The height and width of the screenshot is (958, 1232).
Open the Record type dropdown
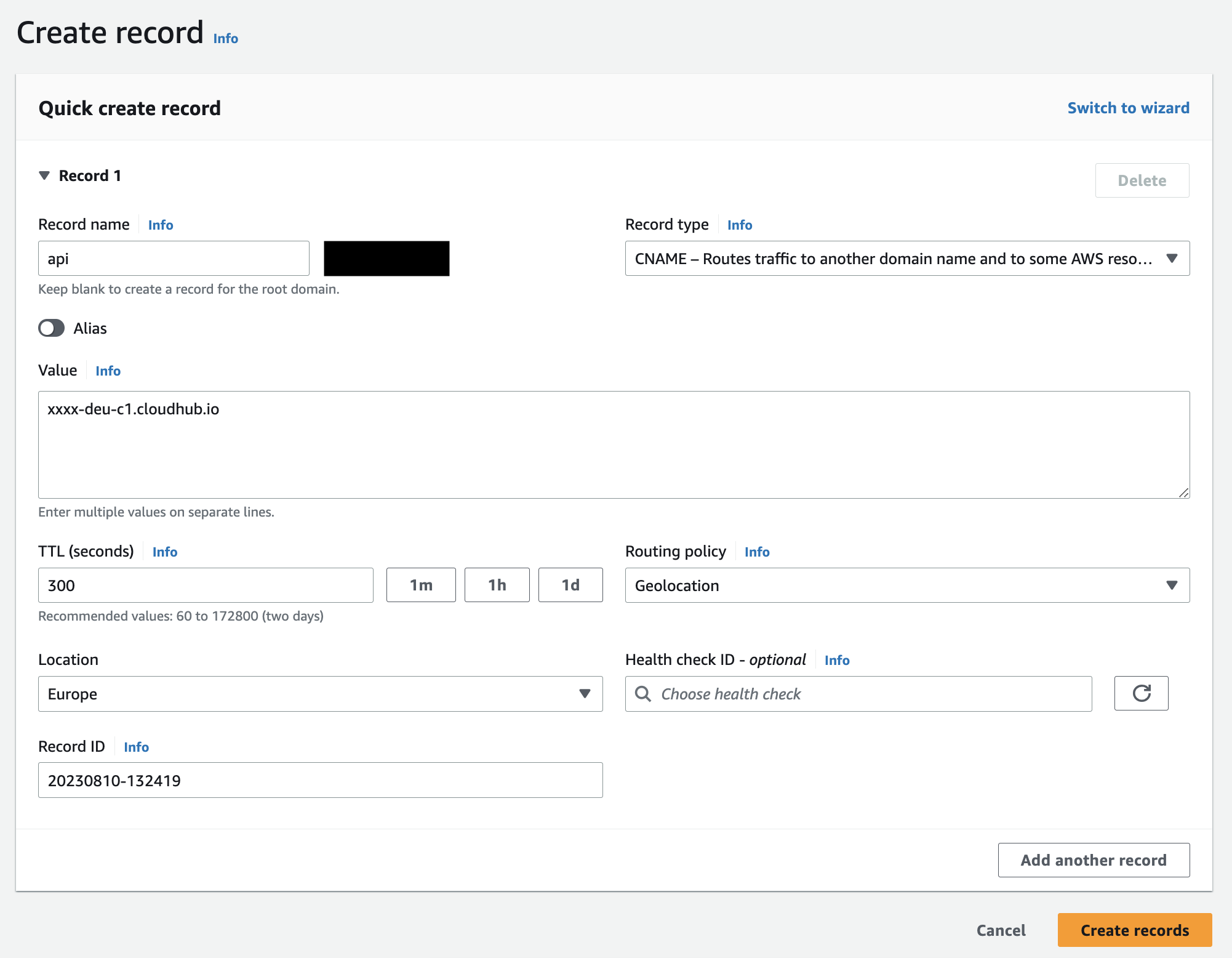point(907,259)
